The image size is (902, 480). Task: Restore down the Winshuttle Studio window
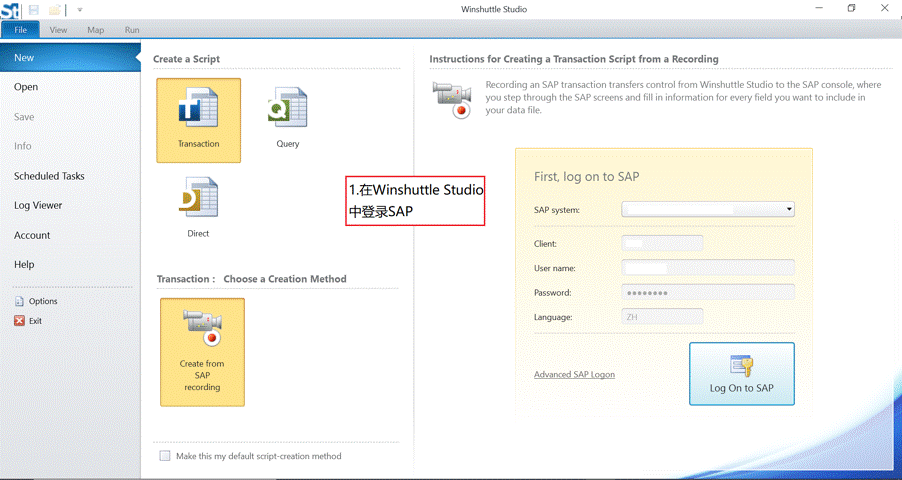pyautogui.click(x=851, y=8)
